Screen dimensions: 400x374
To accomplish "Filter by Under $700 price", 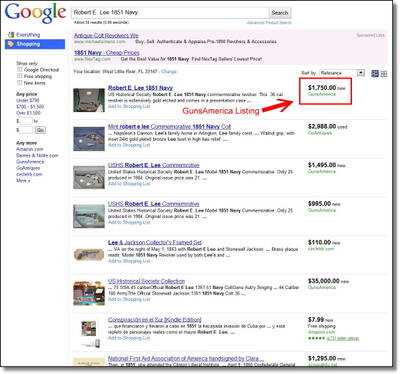I will point(28,100).
